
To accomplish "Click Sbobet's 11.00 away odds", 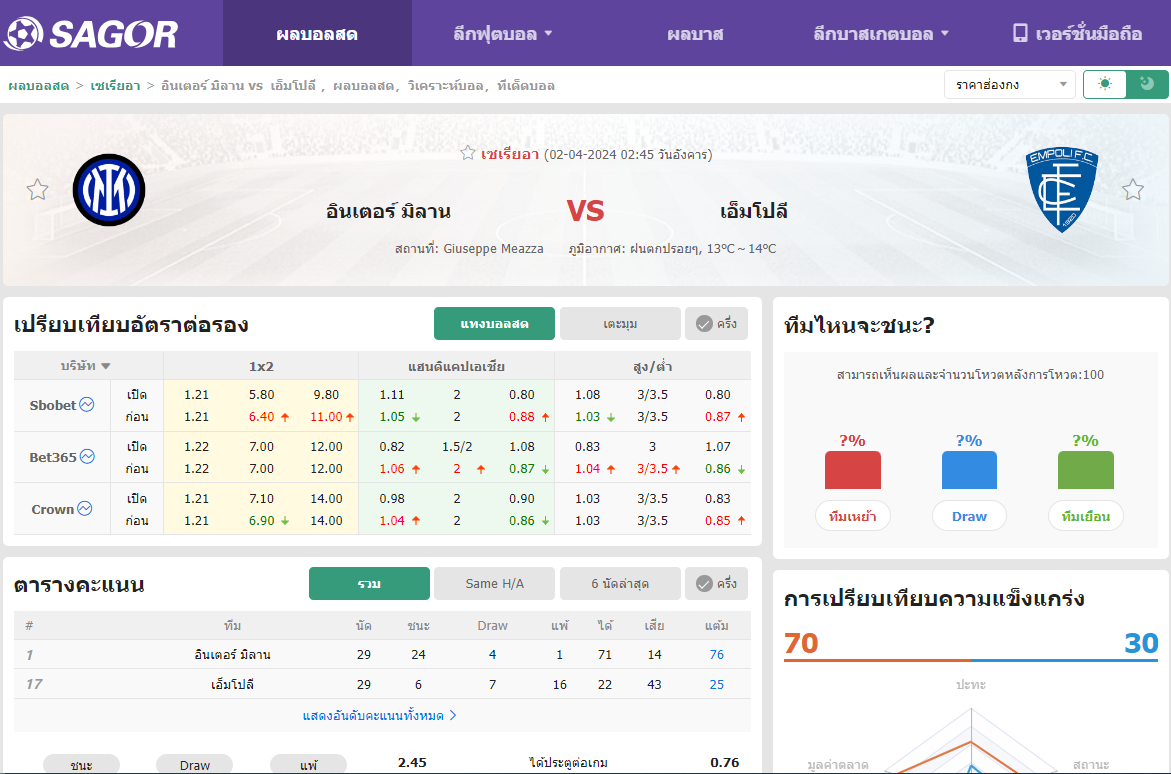I will (x=326, y=417).
